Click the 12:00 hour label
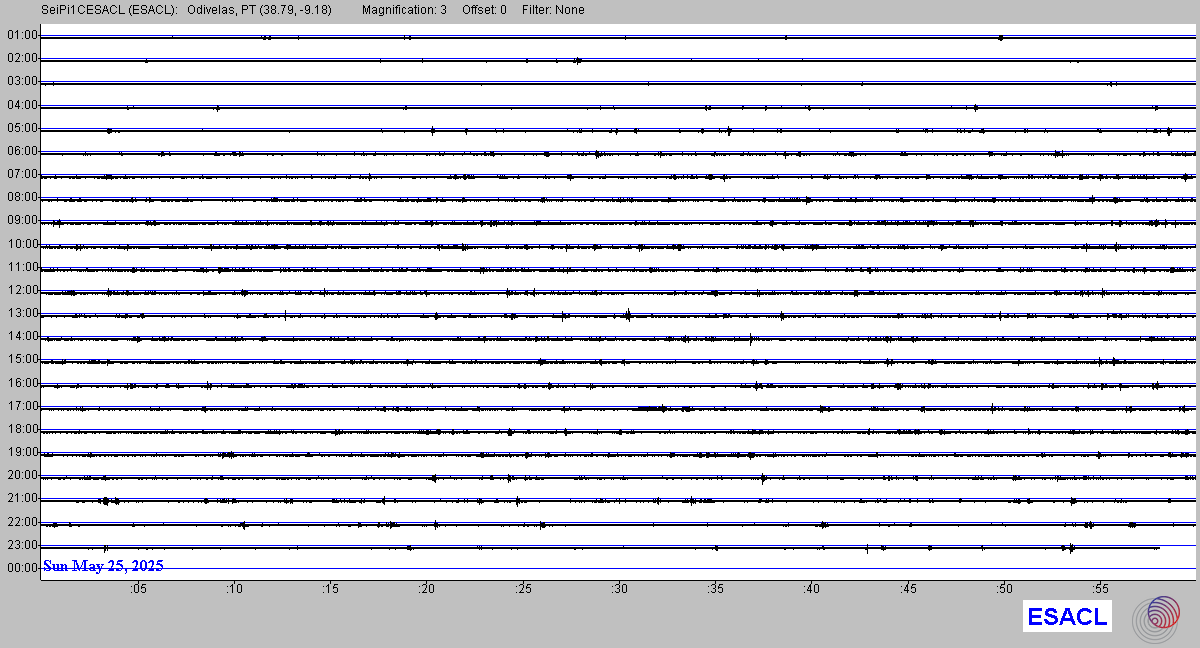The width and height of the screenshot is (1200, 648). tap(22, 290)
